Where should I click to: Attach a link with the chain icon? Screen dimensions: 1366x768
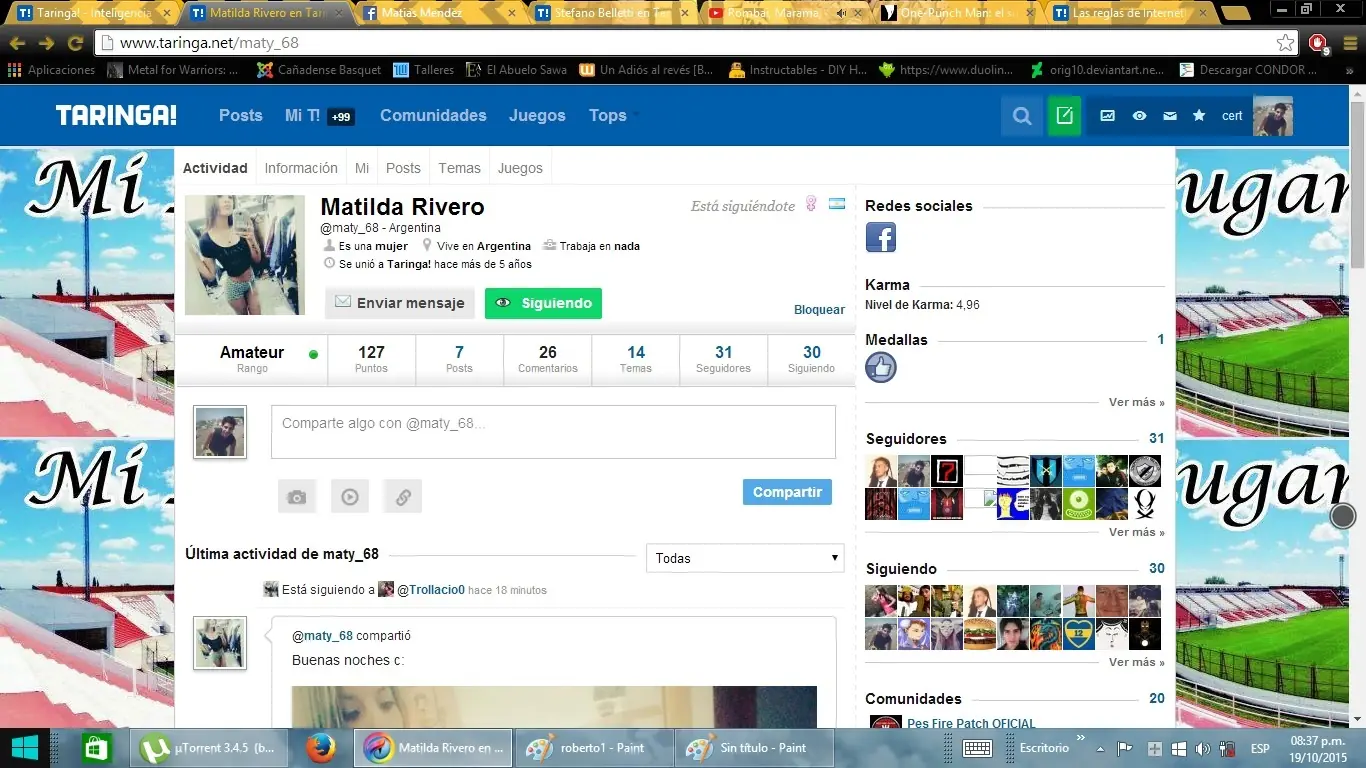tap(403, 496)
